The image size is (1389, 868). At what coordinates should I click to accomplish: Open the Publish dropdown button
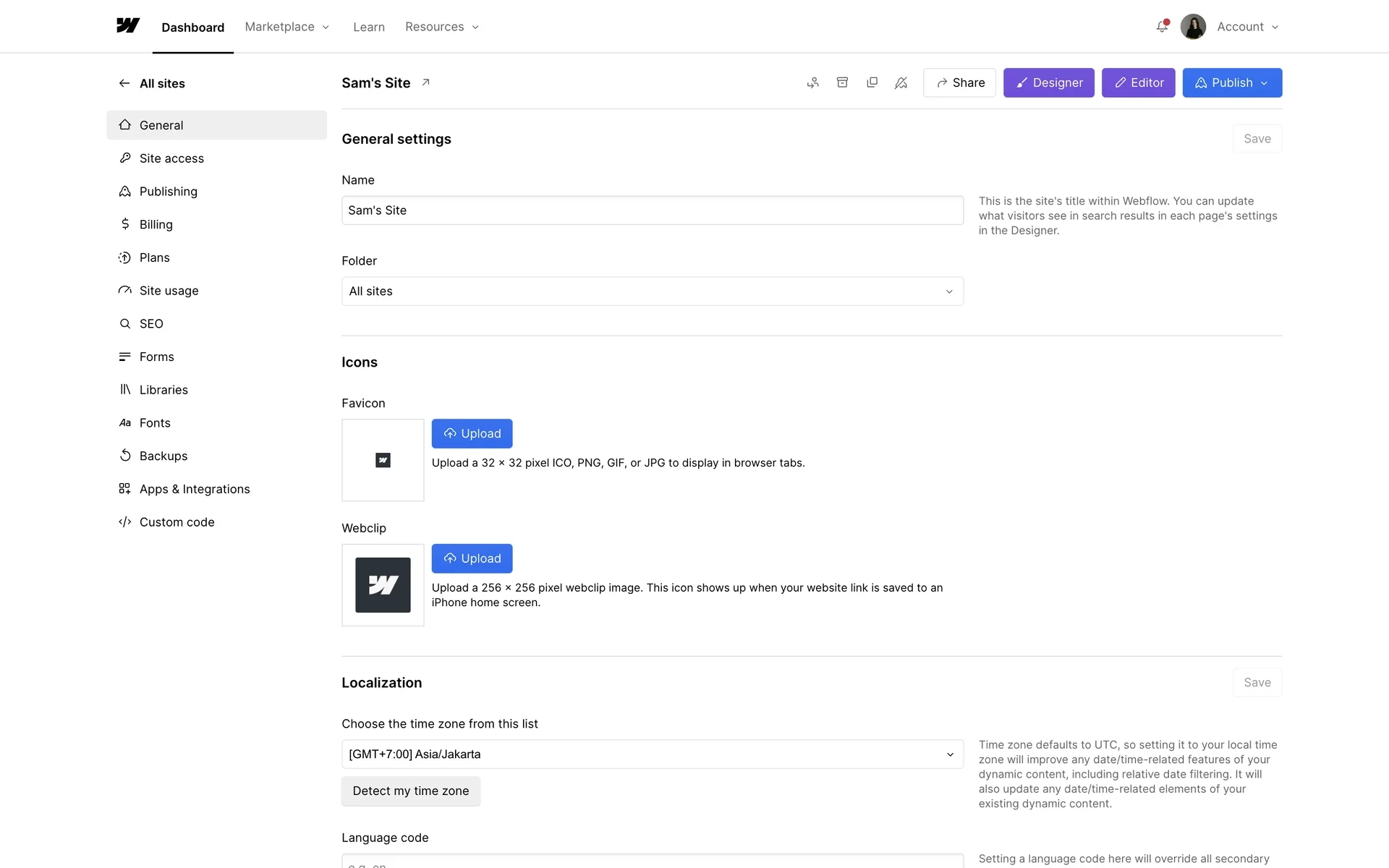click(1232, 82)
